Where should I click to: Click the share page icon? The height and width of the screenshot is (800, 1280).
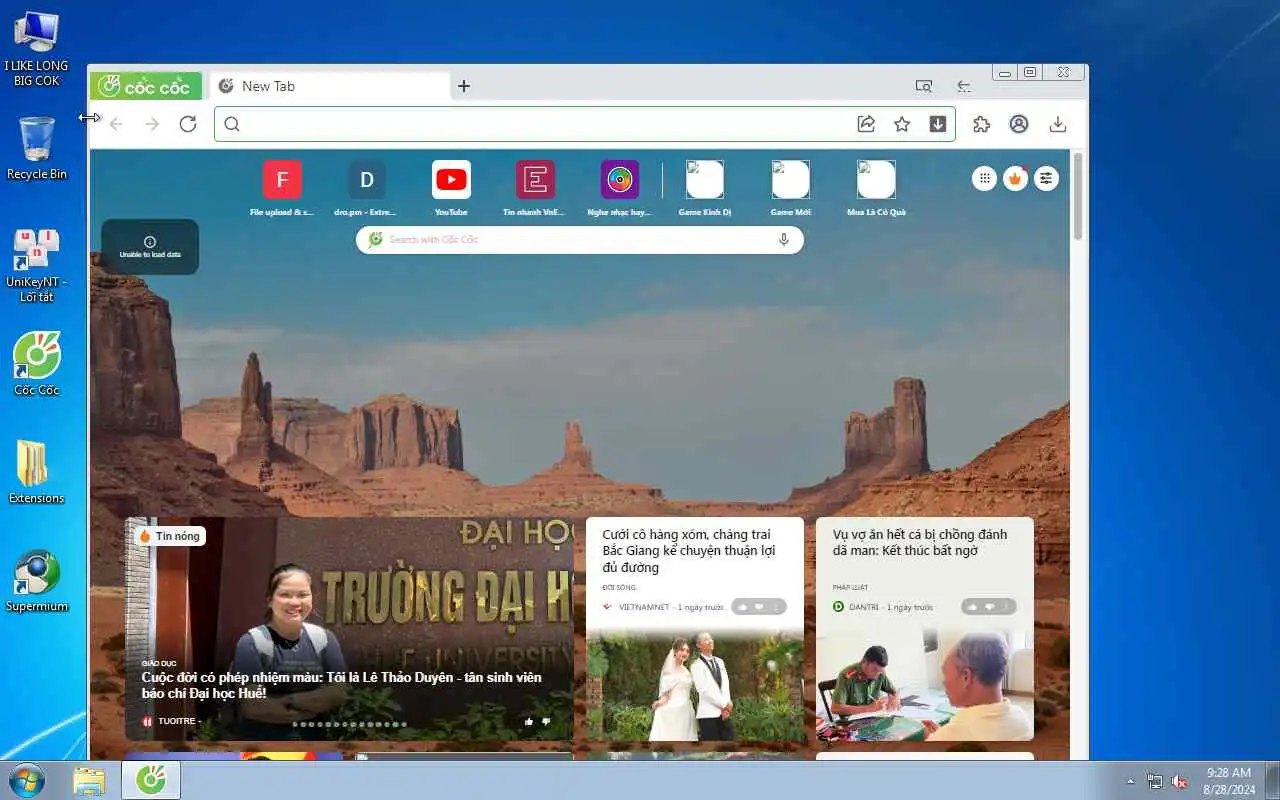[866, 124]
